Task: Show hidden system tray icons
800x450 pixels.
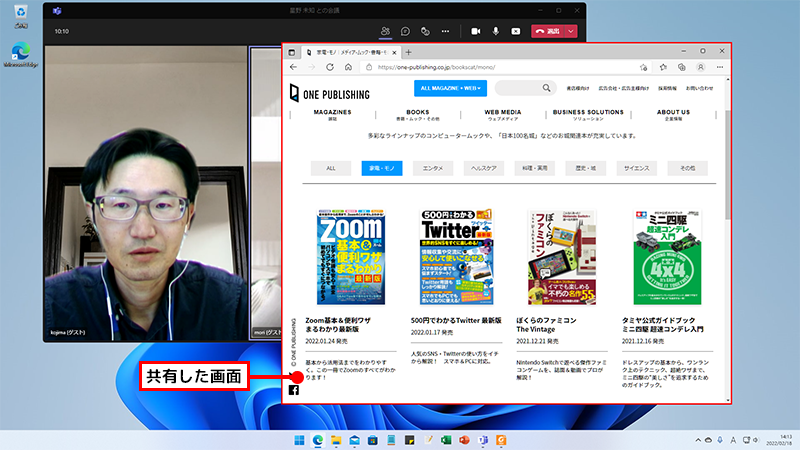Action: click(x=698, y=440)
